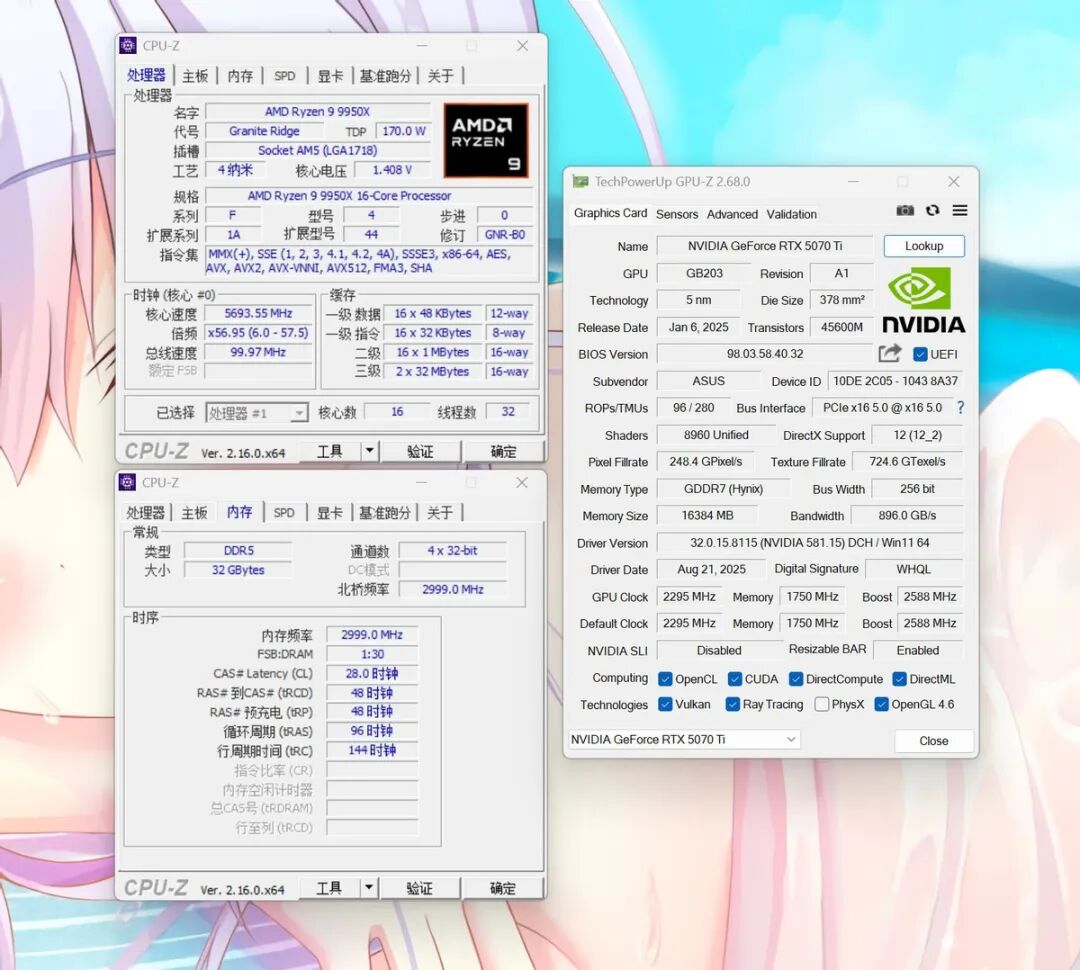Click Bus Interface question mark icon
This screenshot has height=970, width=1080.
tap(960, 408)
